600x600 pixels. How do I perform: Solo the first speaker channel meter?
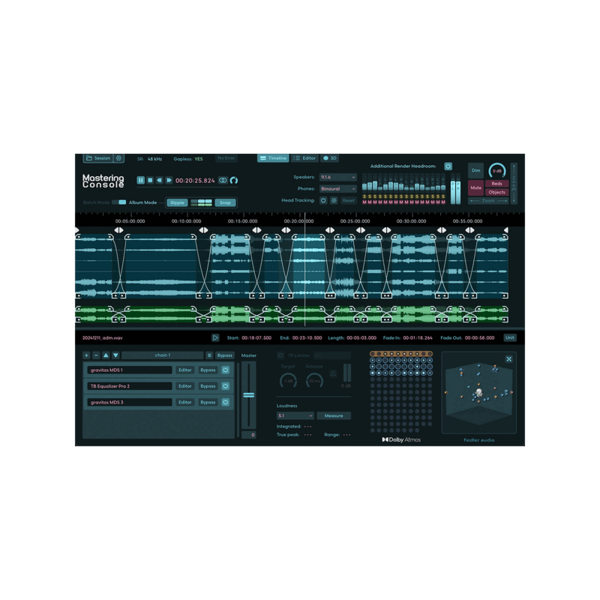364,197
